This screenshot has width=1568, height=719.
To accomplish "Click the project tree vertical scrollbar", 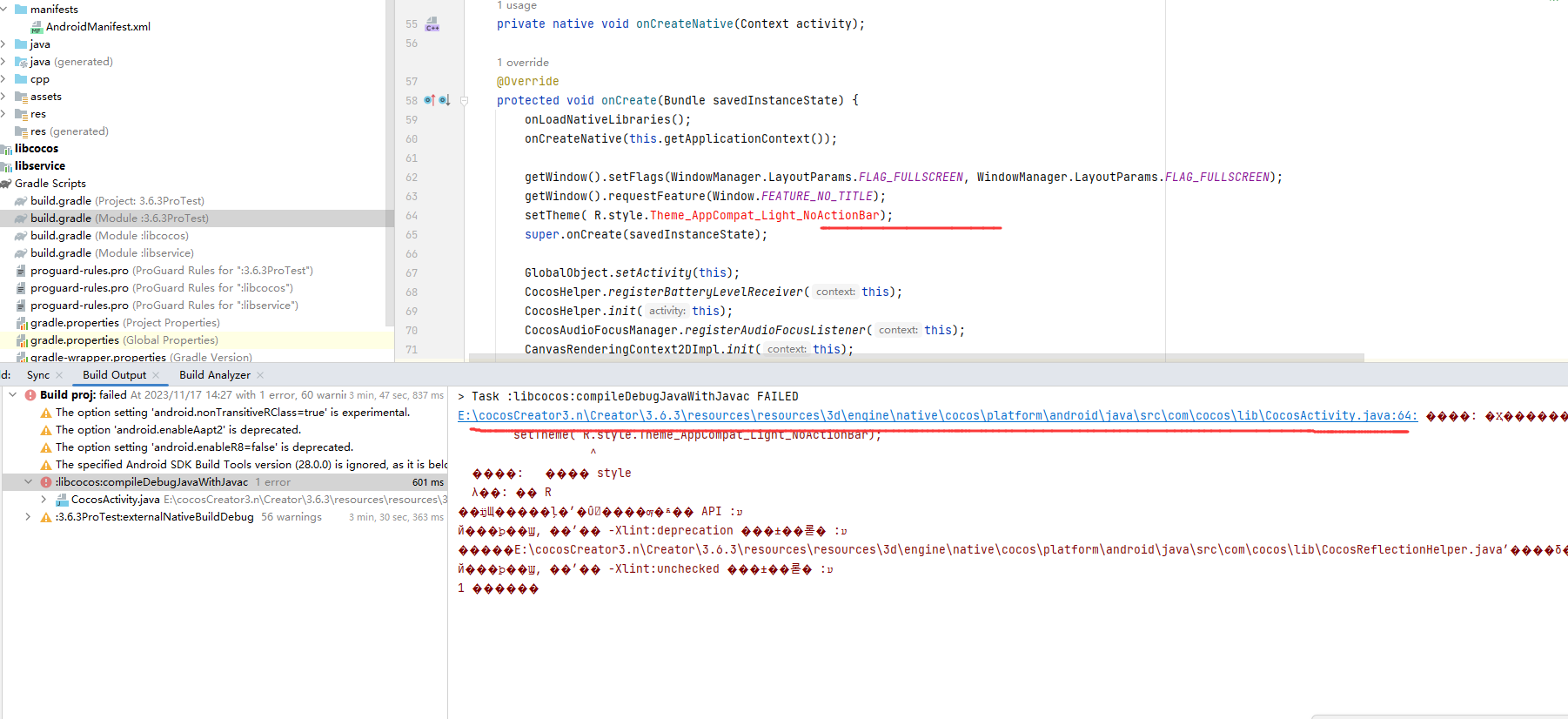I will pos(390,163).
